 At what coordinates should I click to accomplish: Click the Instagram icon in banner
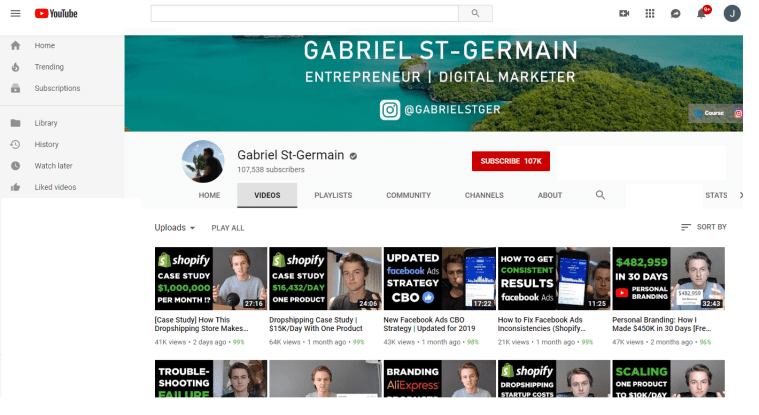pyautogui.click(x=390, y=110)
